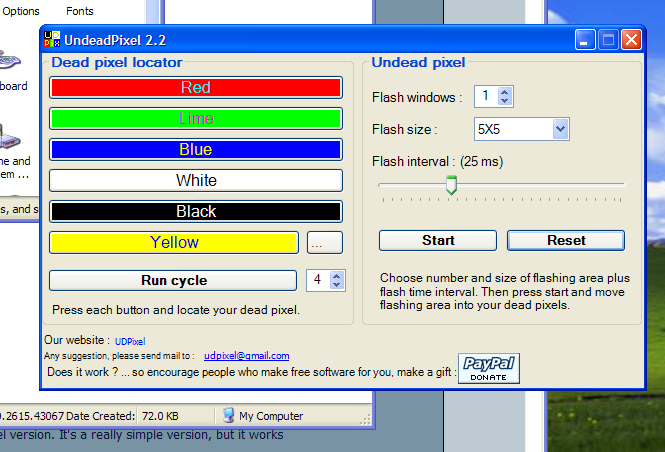Click the My Computer status bar icon
This screenshot has width=665, height=452.
coord(229,416)
